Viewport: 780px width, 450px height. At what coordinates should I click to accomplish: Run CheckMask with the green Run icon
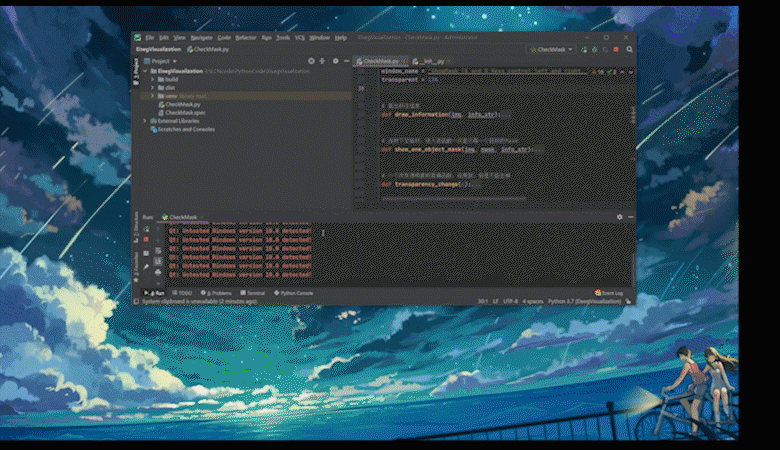pos(584,49)
